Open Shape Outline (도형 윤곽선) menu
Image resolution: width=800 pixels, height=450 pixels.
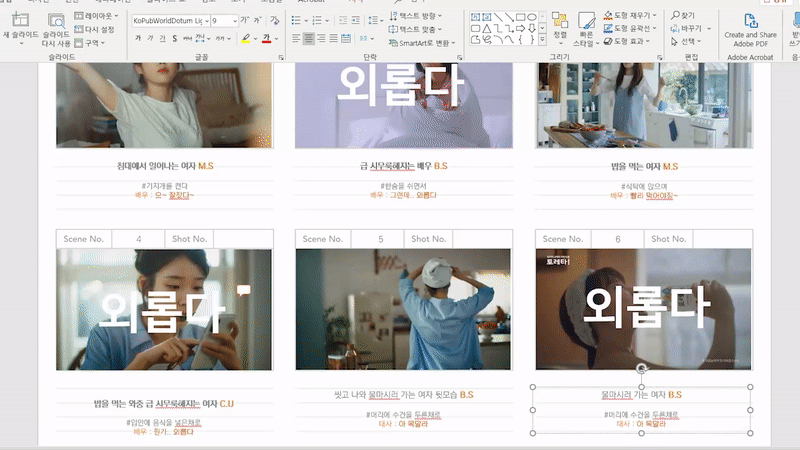point(630,28)
